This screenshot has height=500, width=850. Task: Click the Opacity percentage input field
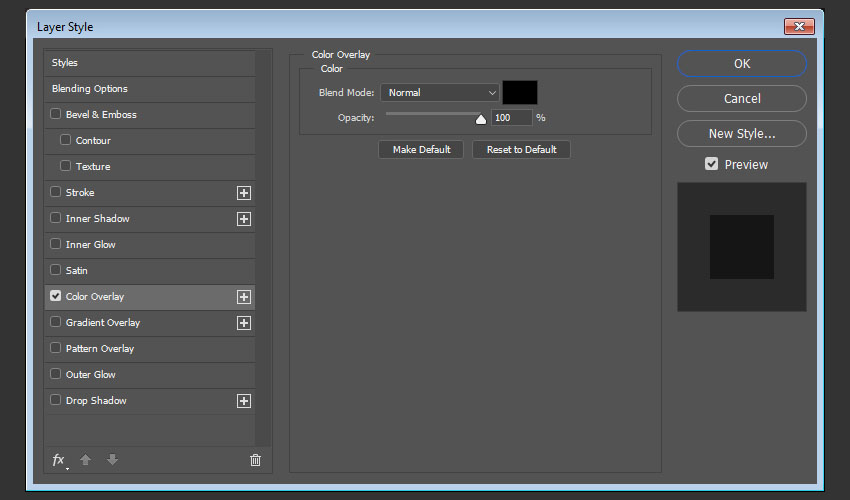(x=511, y=118)
